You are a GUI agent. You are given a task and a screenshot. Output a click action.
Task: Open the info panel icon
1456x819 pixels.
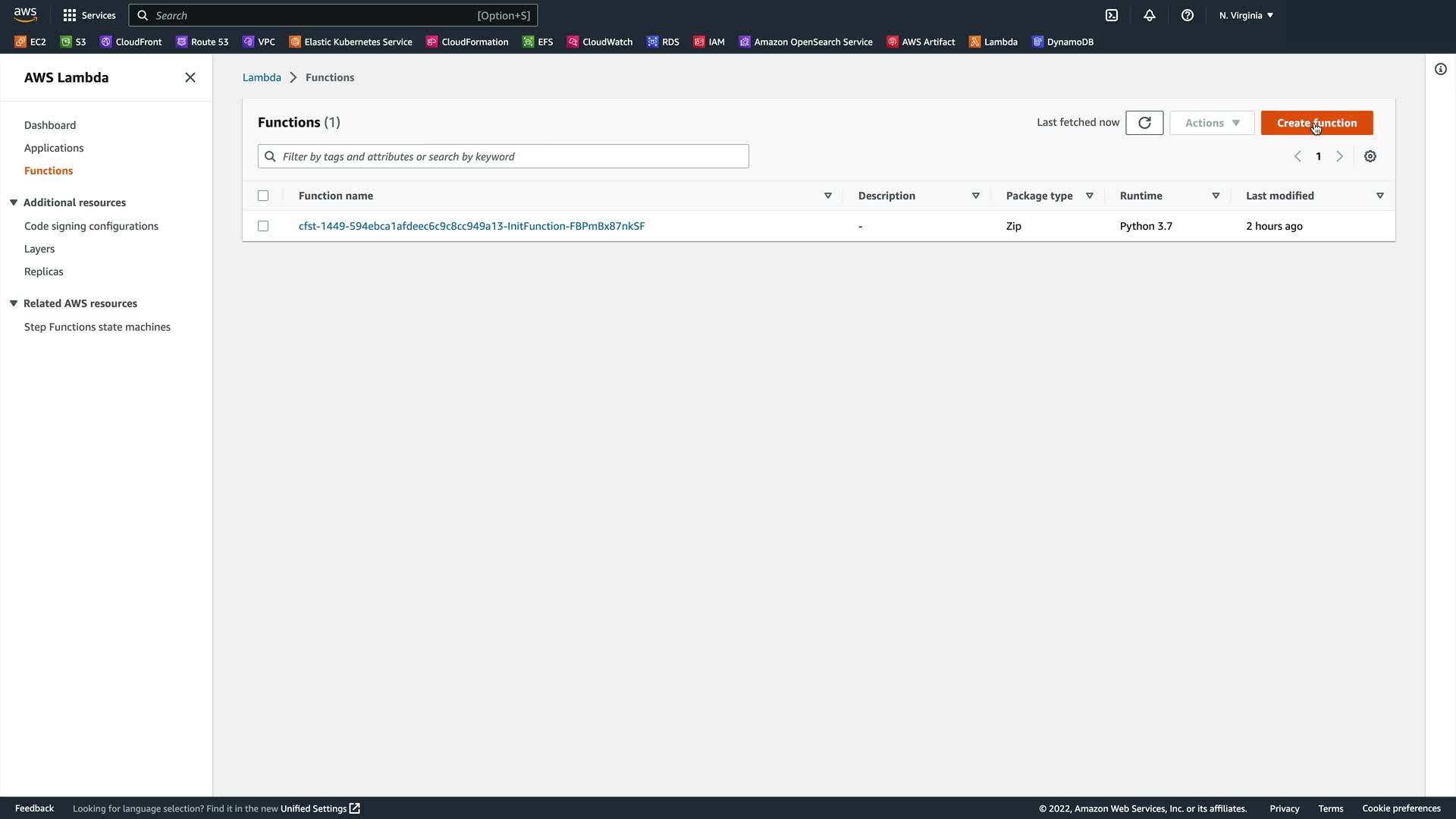pos(1441,70)
